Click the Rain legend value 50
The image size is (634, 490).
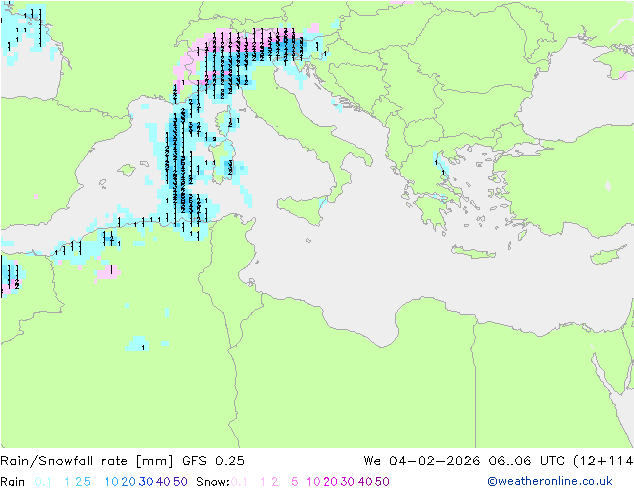180,482
